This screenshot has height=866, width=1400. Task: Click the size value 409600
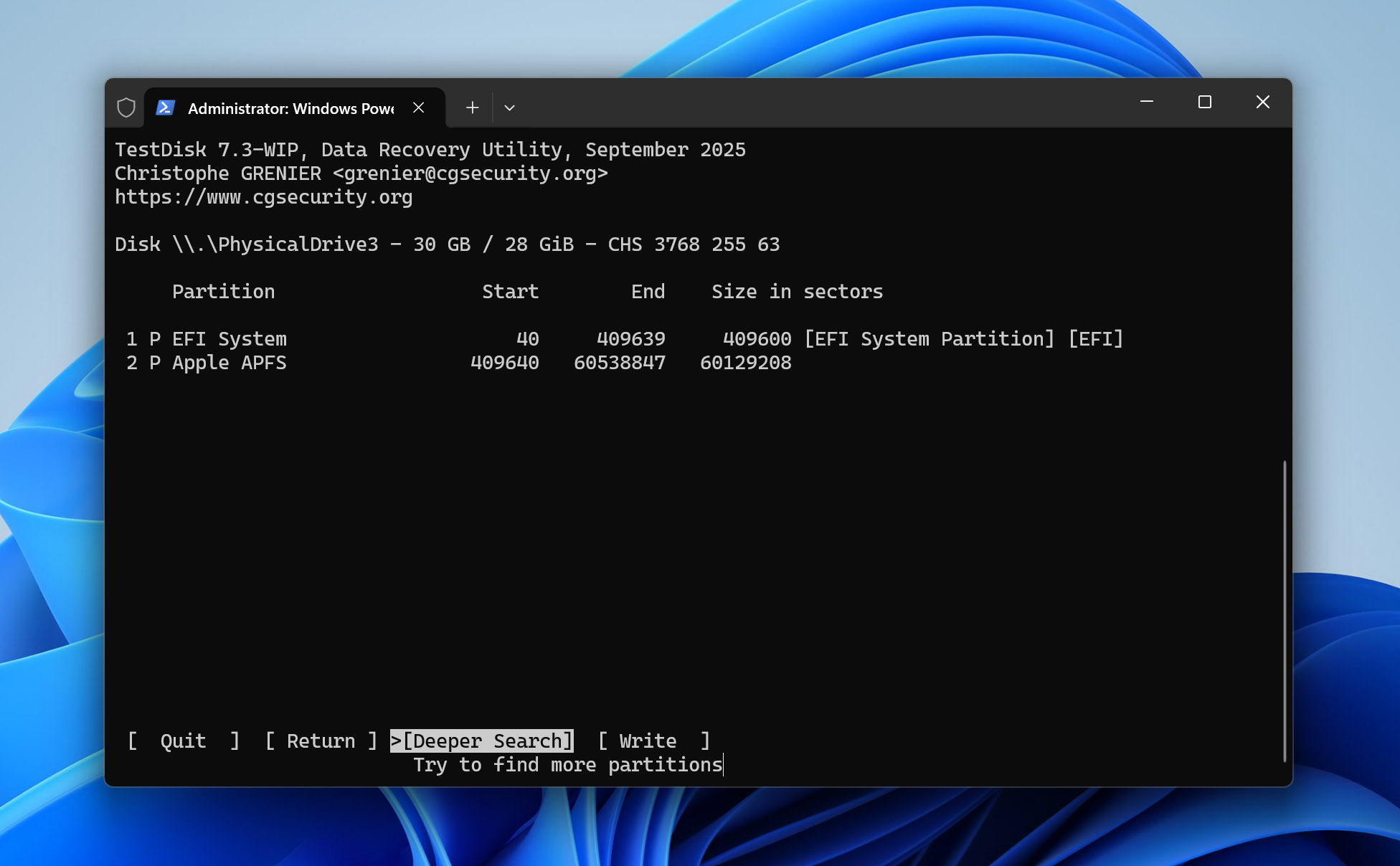(x=757, y=339)
